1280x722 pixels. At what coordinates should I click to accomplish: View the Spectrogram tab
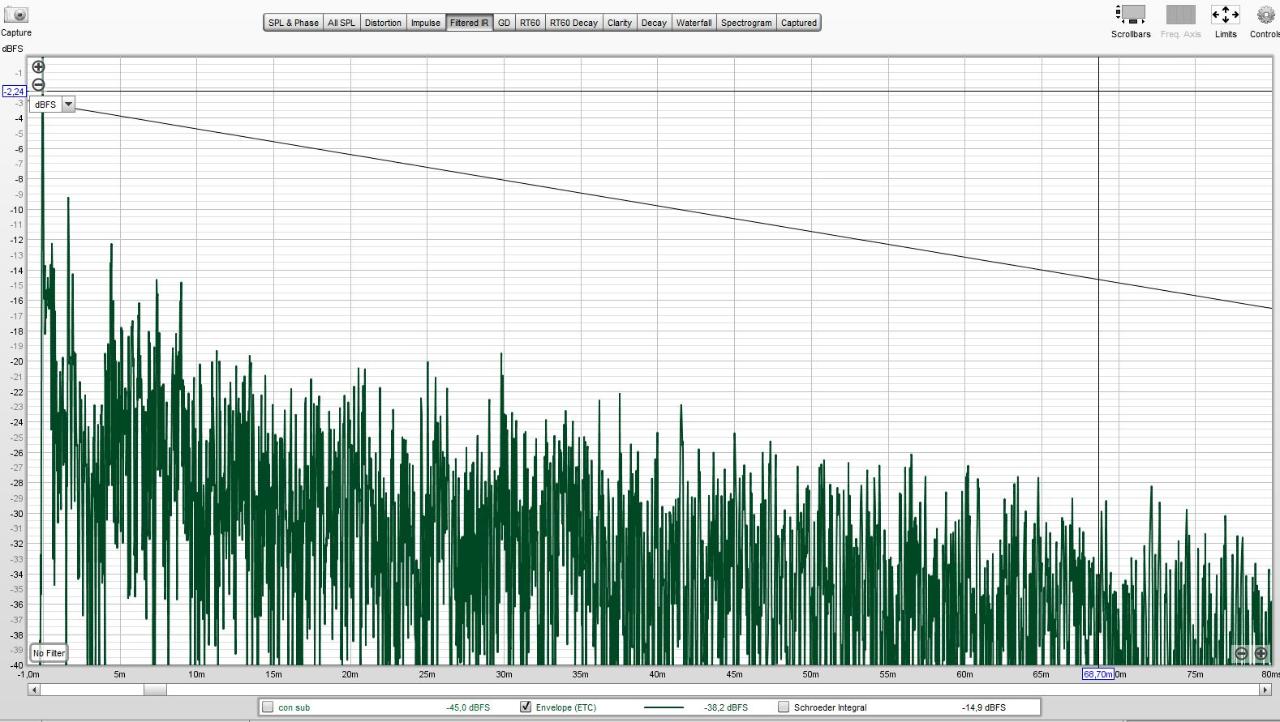point(747,23)
